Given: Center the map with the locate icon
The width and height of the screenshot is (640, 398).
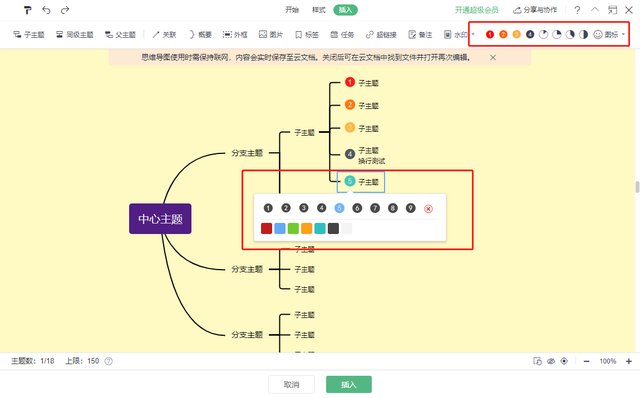Looking at the screenshot, I should tap(564, 361).
